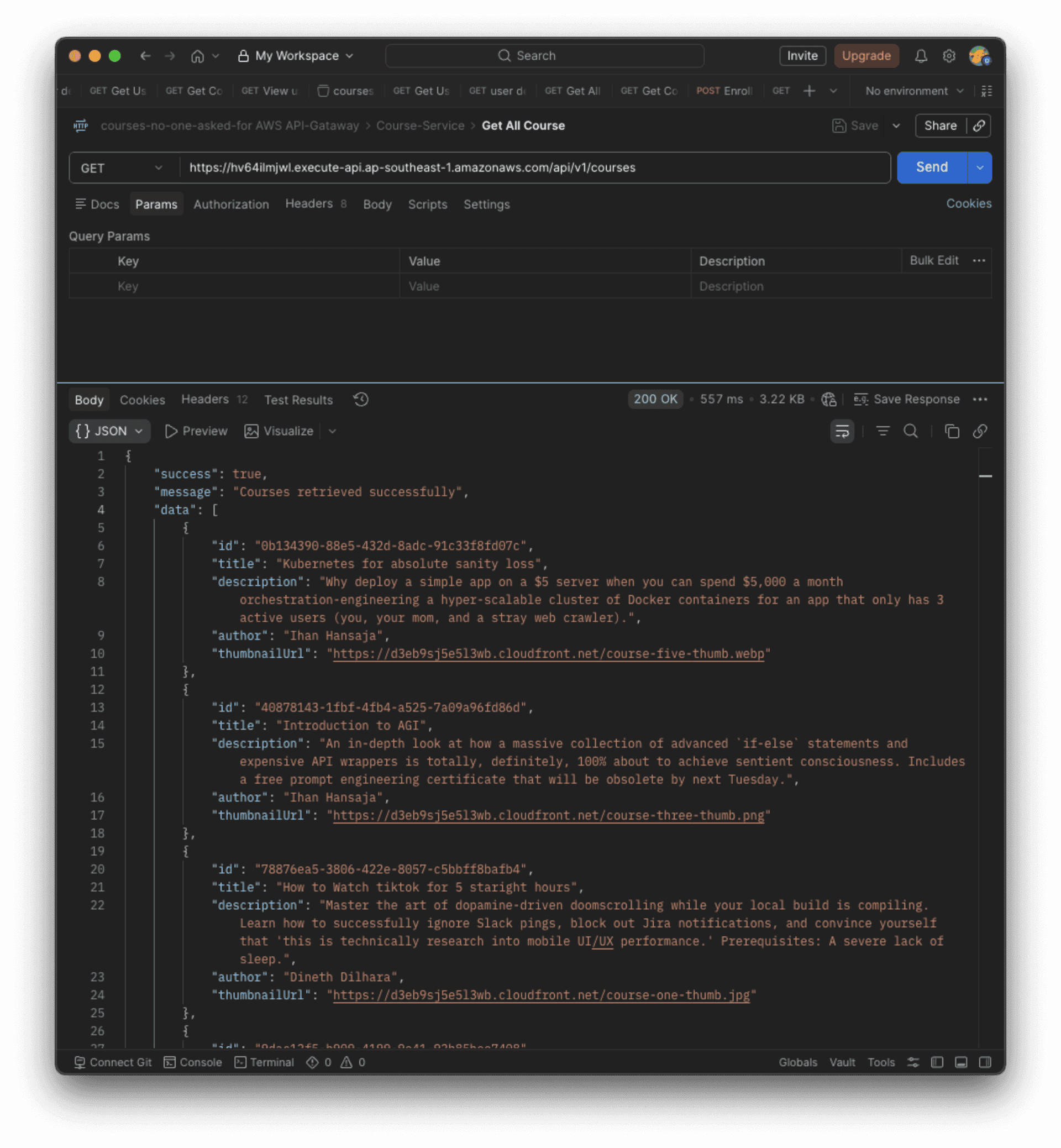Switch to the Authorization tab
1061x1148 pixels.
click(232, 205)
